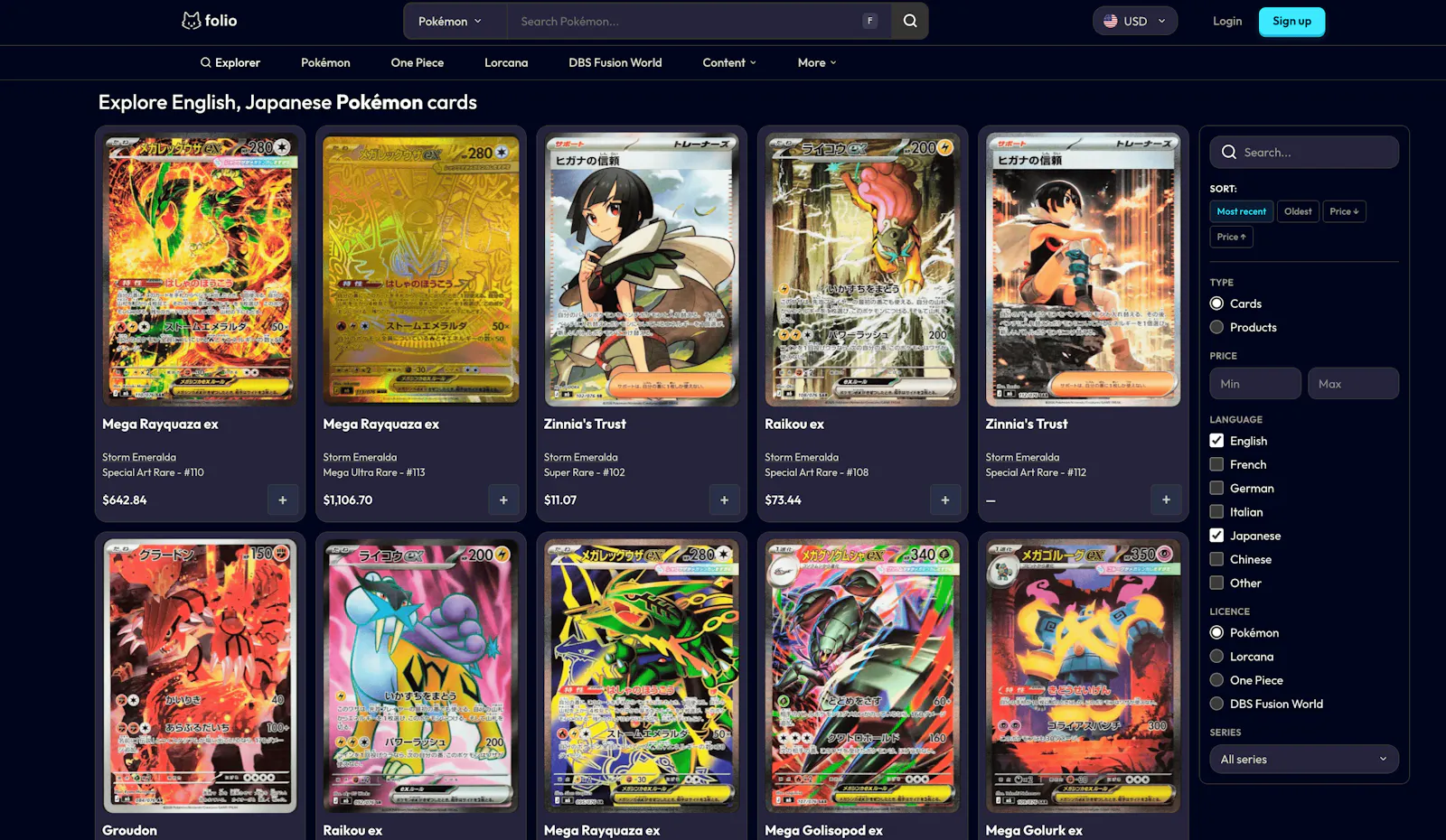Screen dimensions: 1446x840
Task: Select the One Piece licence radio button
Action: coord(1216,680)
